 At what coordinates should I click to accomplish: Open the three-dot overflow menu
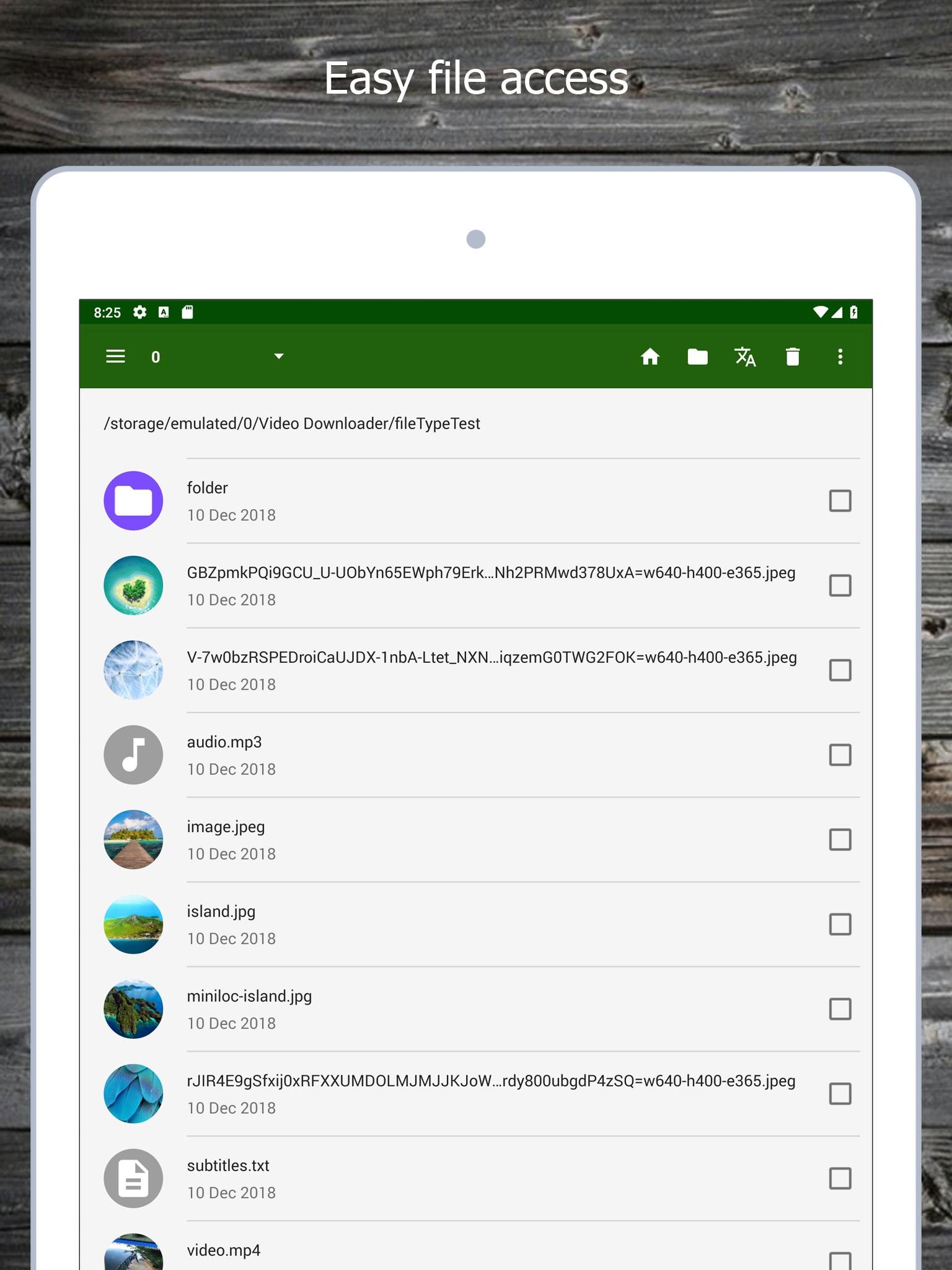[840, 357]
